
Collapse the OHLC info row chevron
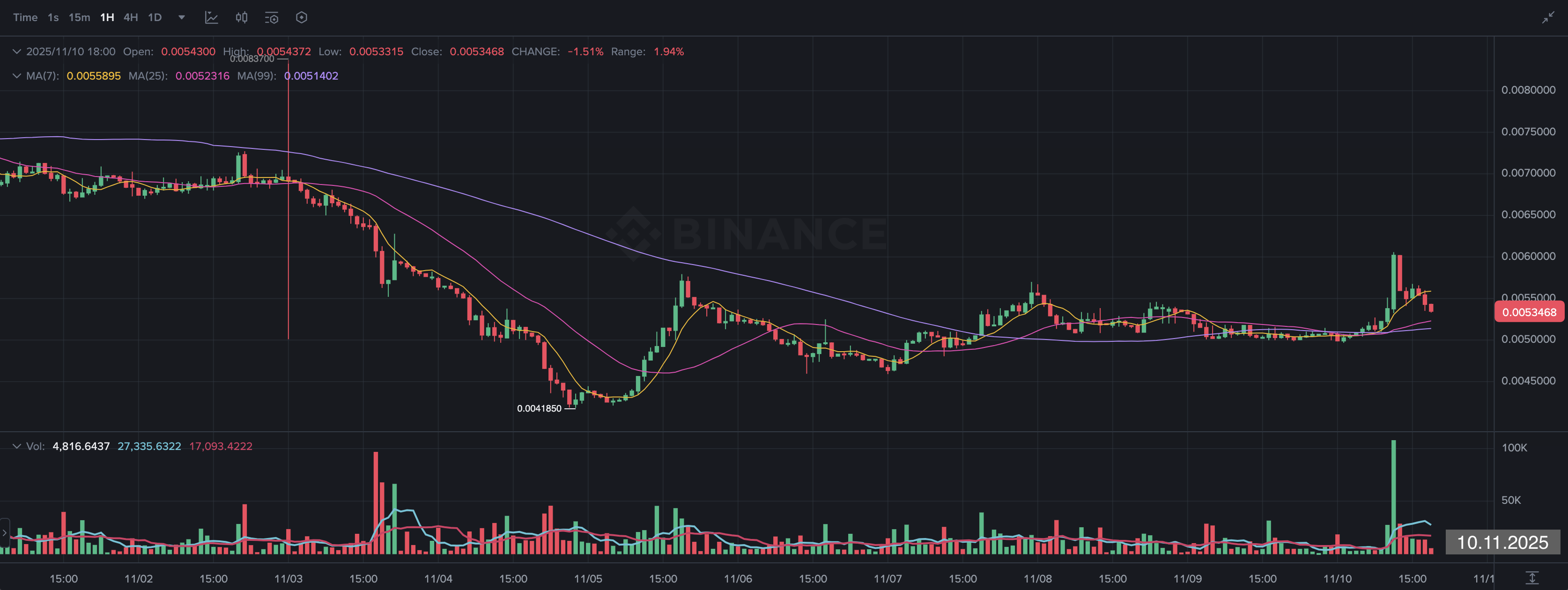(x=16, y=52)
